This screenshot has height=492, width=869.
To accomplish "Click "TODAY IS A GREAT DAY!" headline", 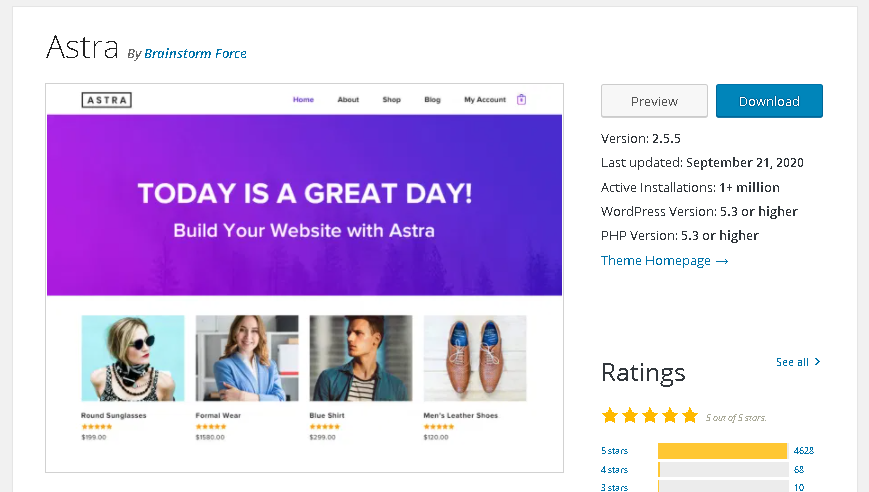I will click(305, 193).
